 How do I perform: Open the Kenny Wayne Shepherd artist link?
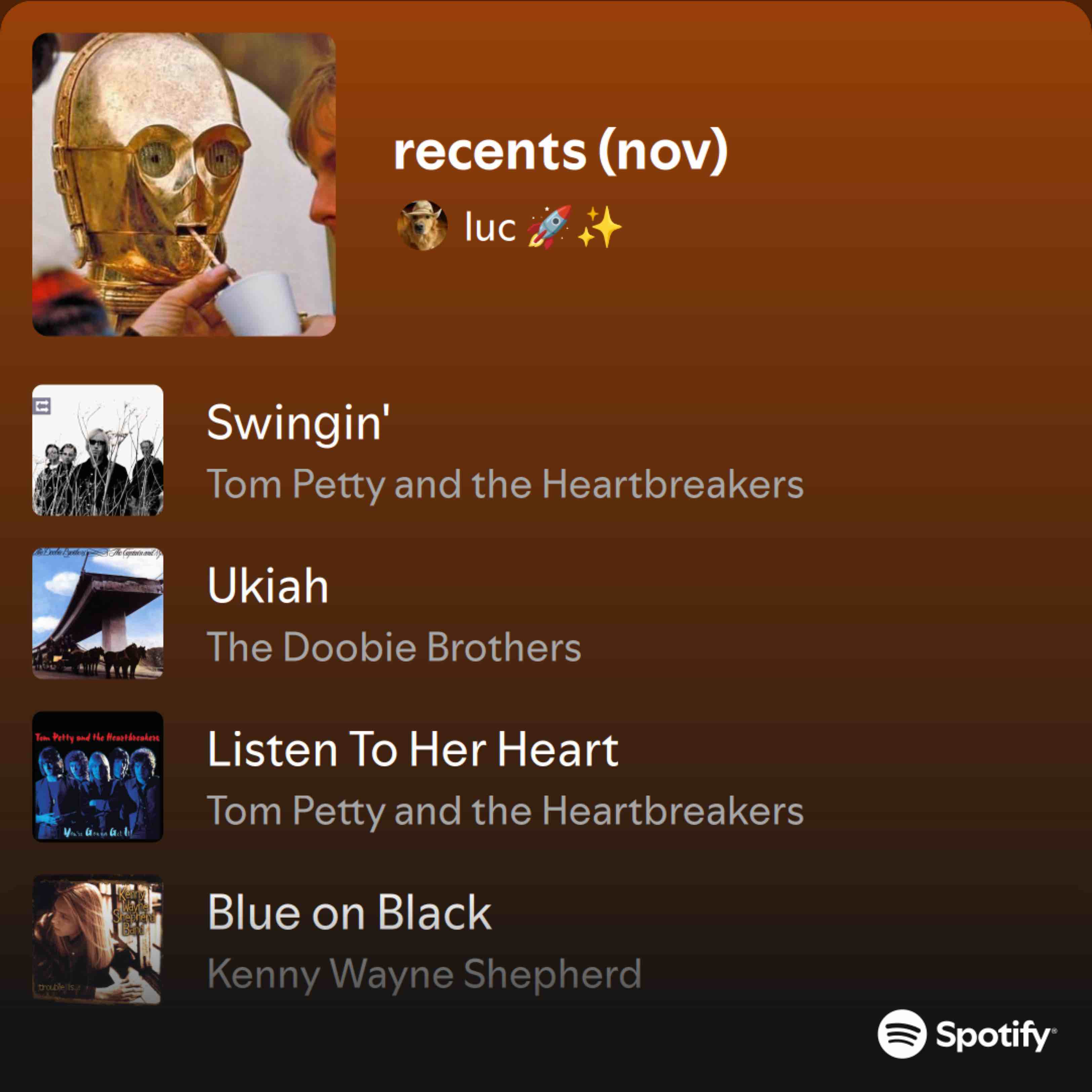click(424, 974)
